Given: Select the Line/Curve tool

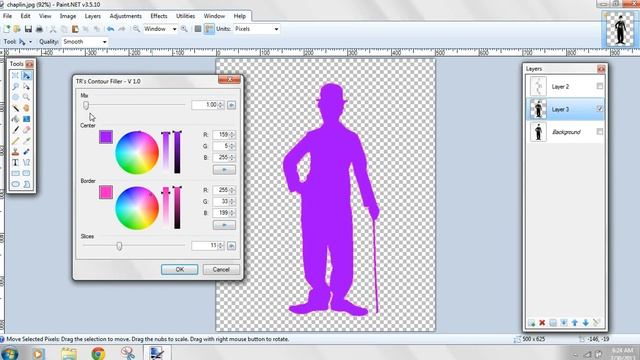Looking at the screenshot, I should [27, 162].
